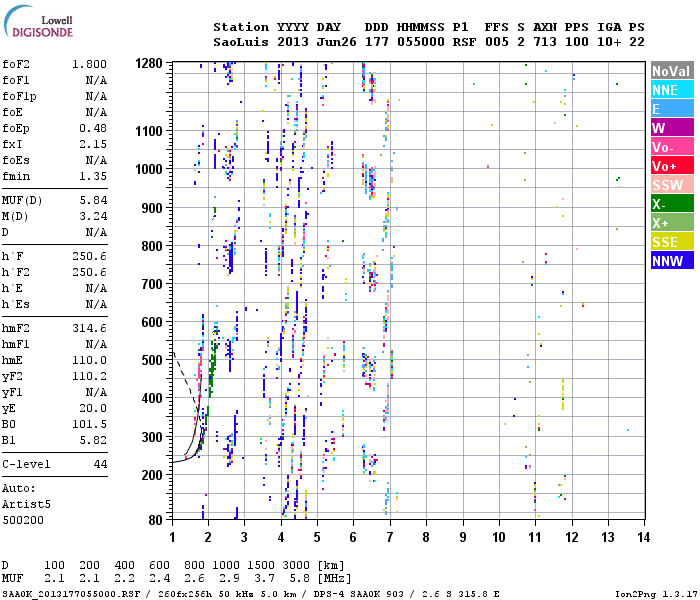Click the time value 055000
This screenshot has width=700, height=600.
[421, 42]
